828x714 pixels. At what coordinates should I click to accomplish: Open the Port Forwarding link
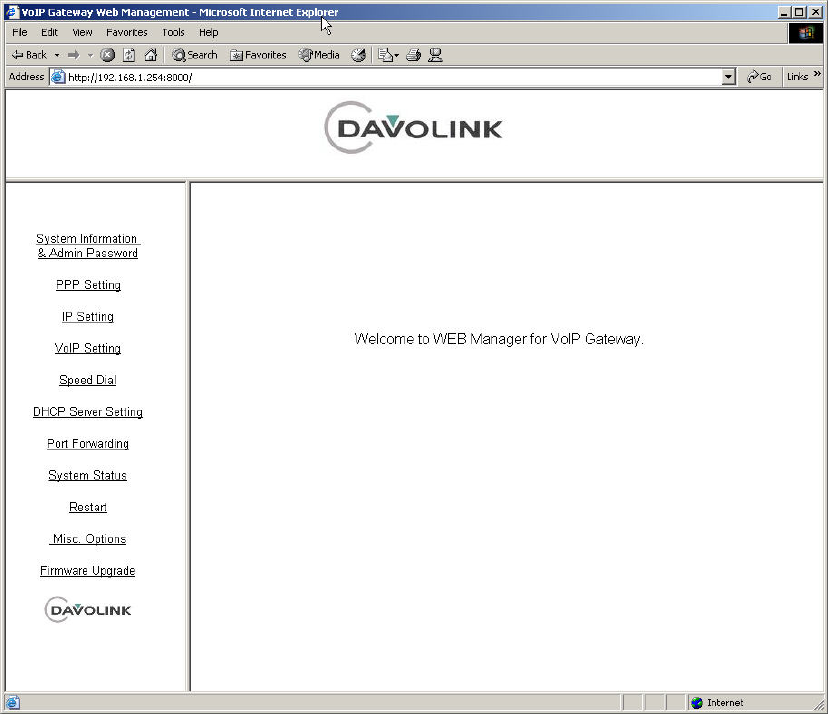point(88,444)
